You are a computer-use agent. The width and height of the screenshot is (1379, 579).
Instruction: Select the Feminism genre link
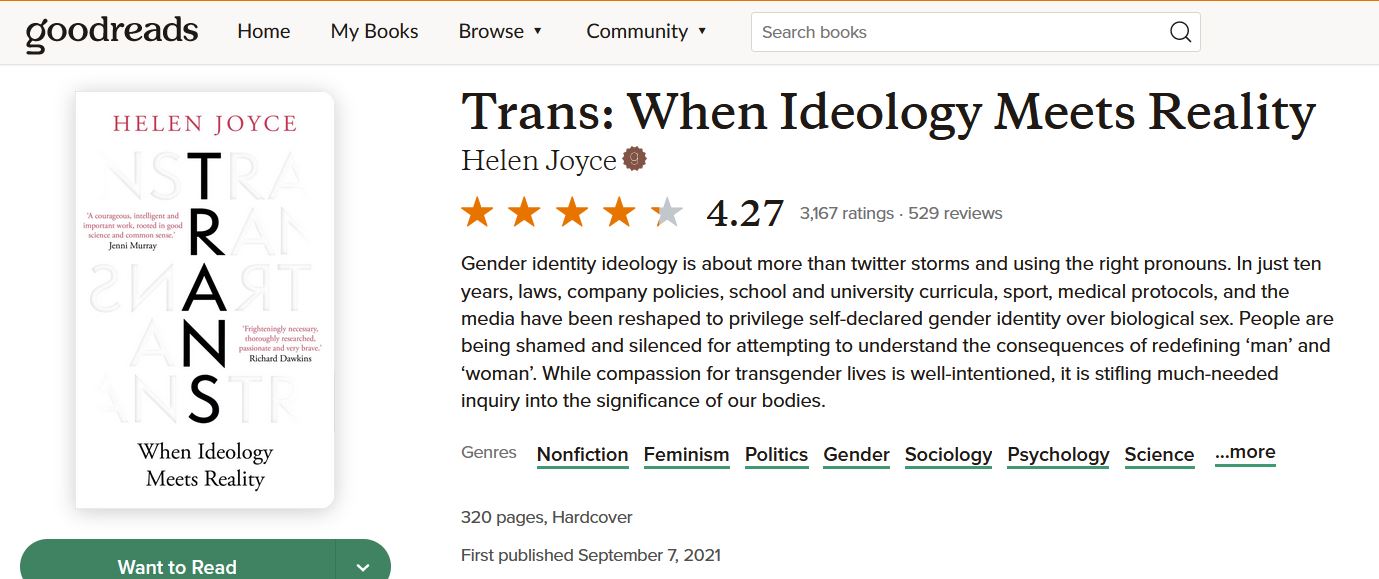point(686,455)
